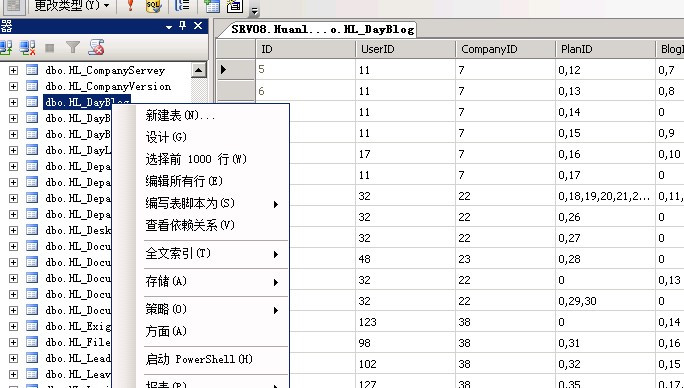Screen dimensions: 684x388
Task: Choose 查看依赖关系(V) menu entry
Action: tap(201, 225)
